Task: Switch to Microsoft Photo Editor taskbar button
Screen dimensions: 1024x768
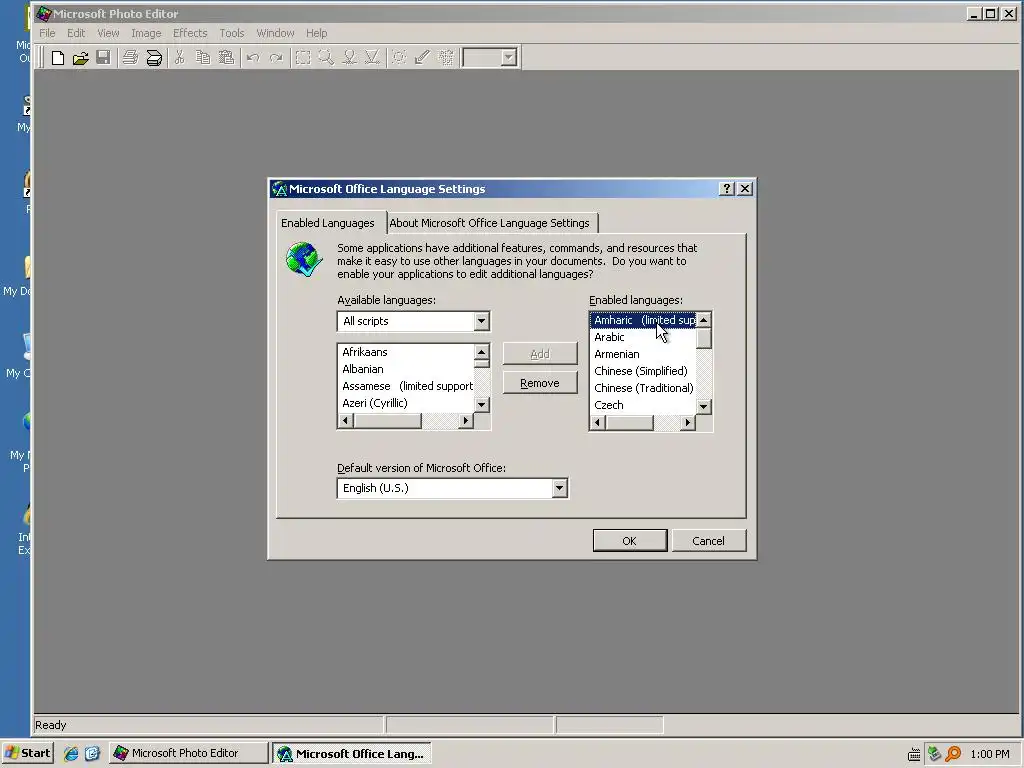Action: pos(188,753)
